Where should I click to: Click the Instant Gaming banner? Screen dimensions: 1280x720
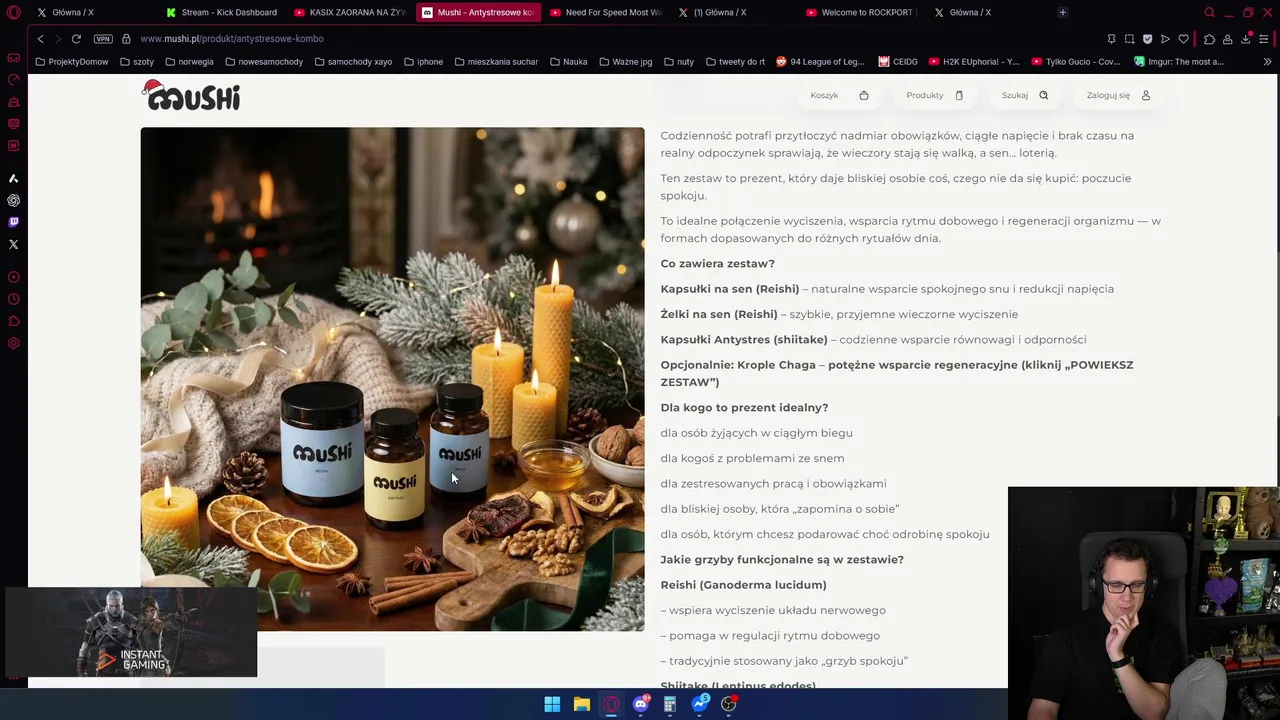[x=131, y=632]
